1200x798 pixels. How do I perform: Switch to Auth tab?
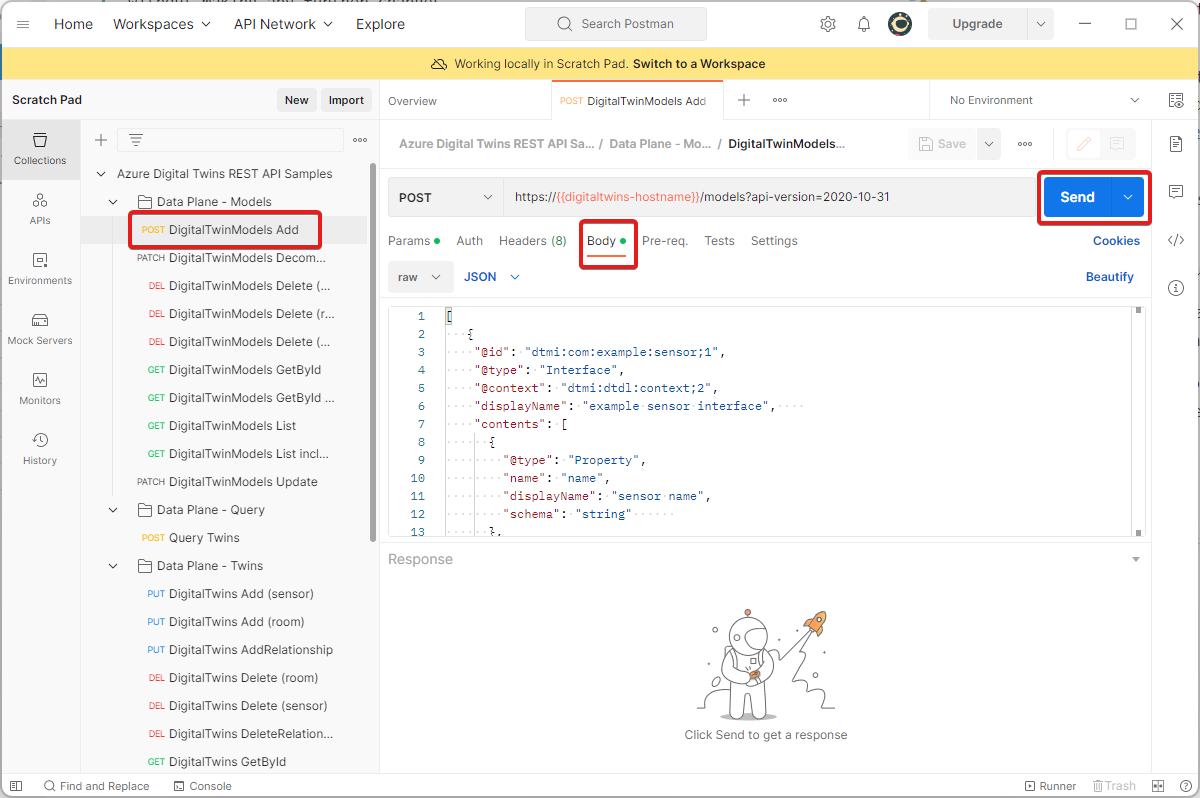pyautogui.click(x=469, y=241)
